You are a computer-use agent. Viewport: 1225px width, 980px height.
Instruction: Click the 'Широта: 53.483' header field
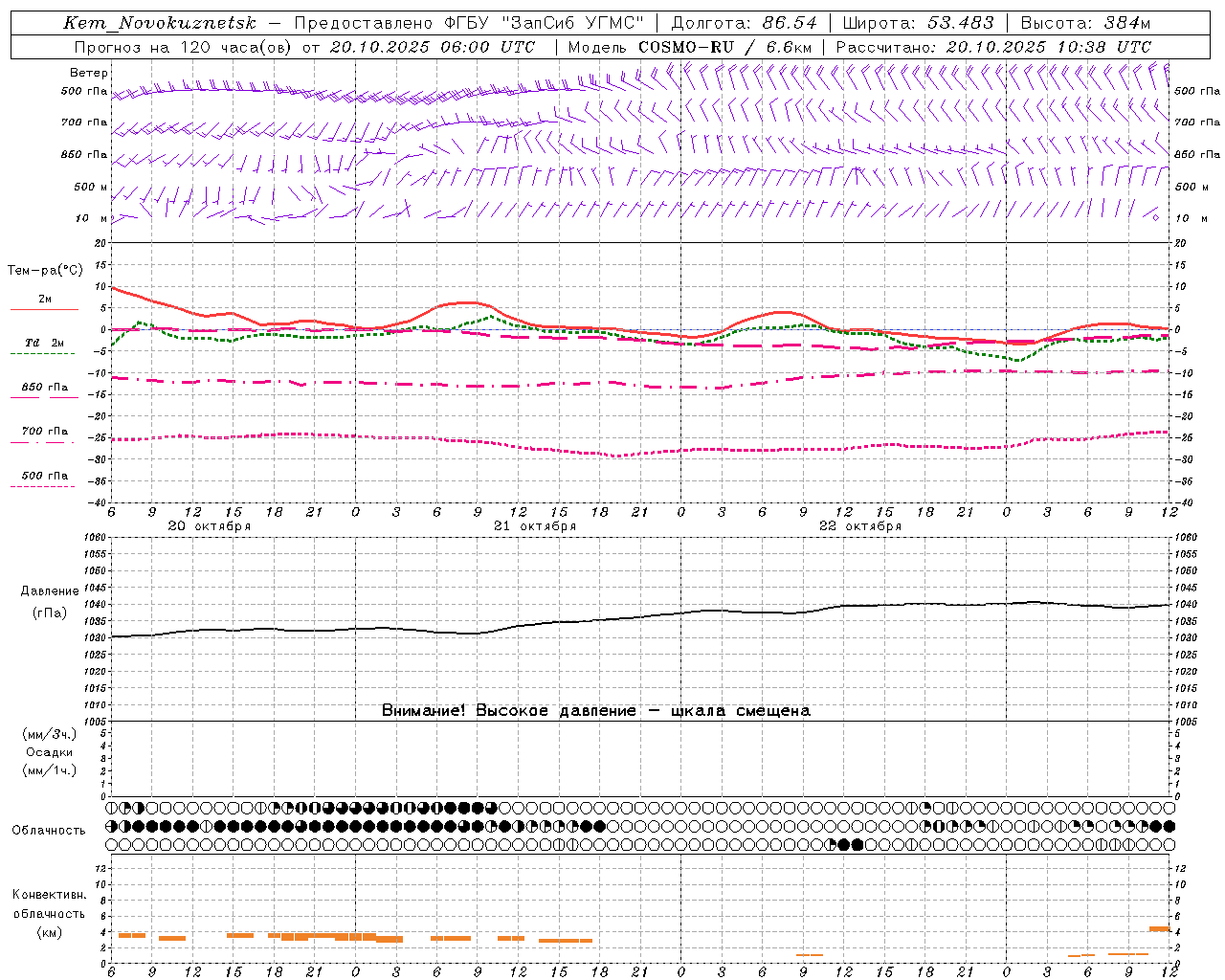pos(918,23)
